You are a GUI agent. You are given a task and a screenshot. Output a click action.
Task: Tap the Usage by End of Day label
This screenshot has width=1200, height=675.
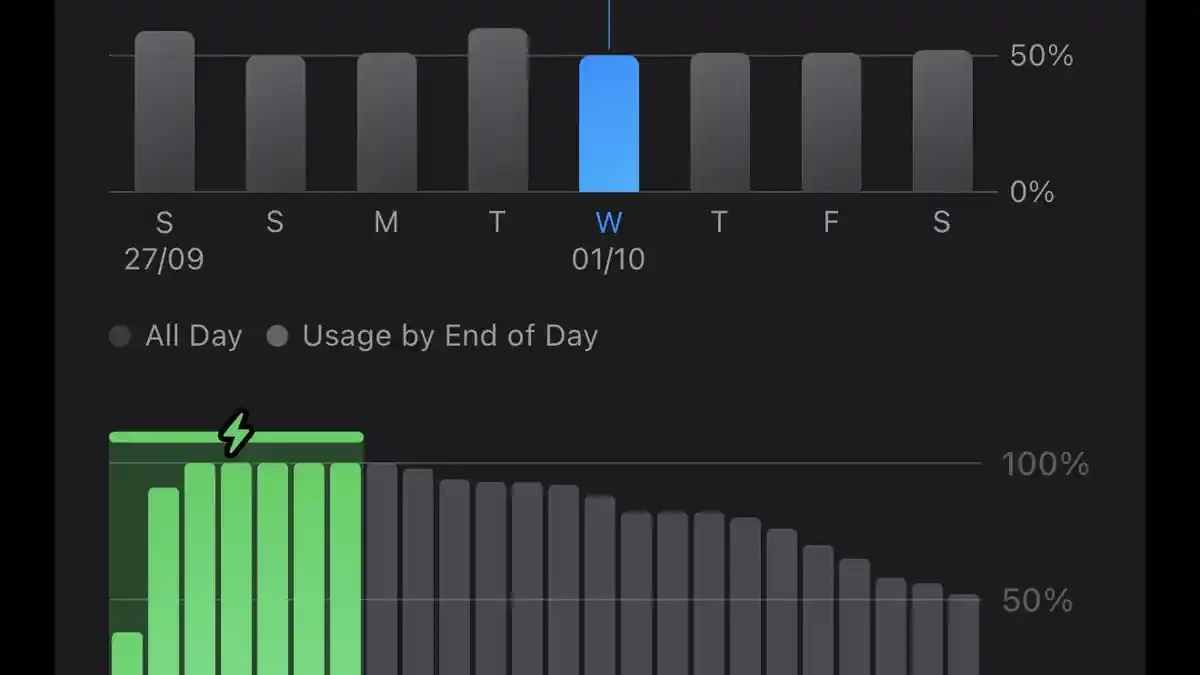click(450, 336)
